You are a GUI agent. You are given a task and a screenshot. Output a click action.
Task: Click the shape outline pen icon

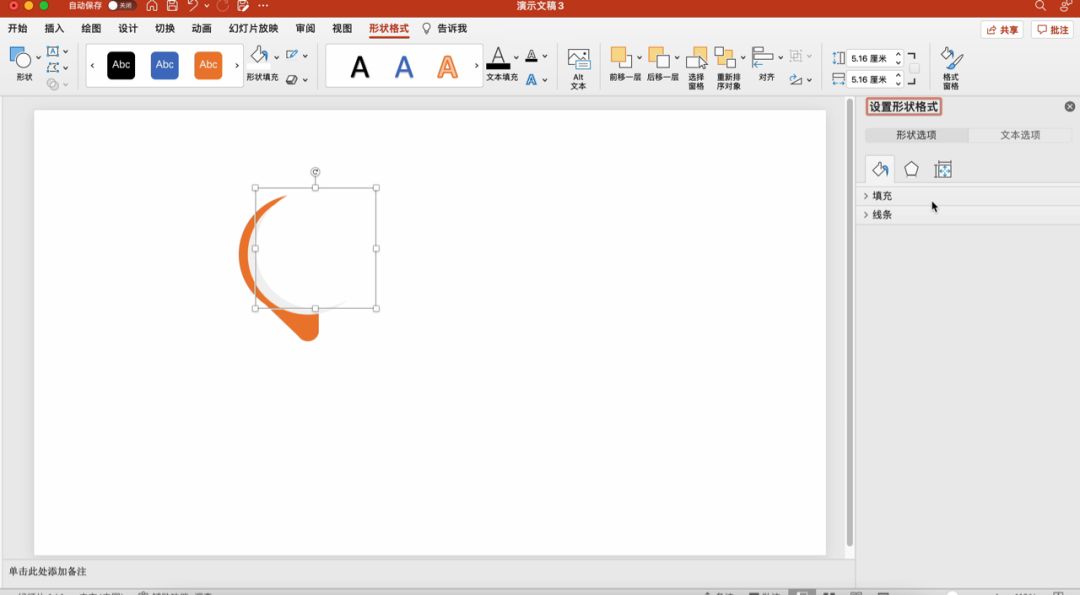coord(292,54)
